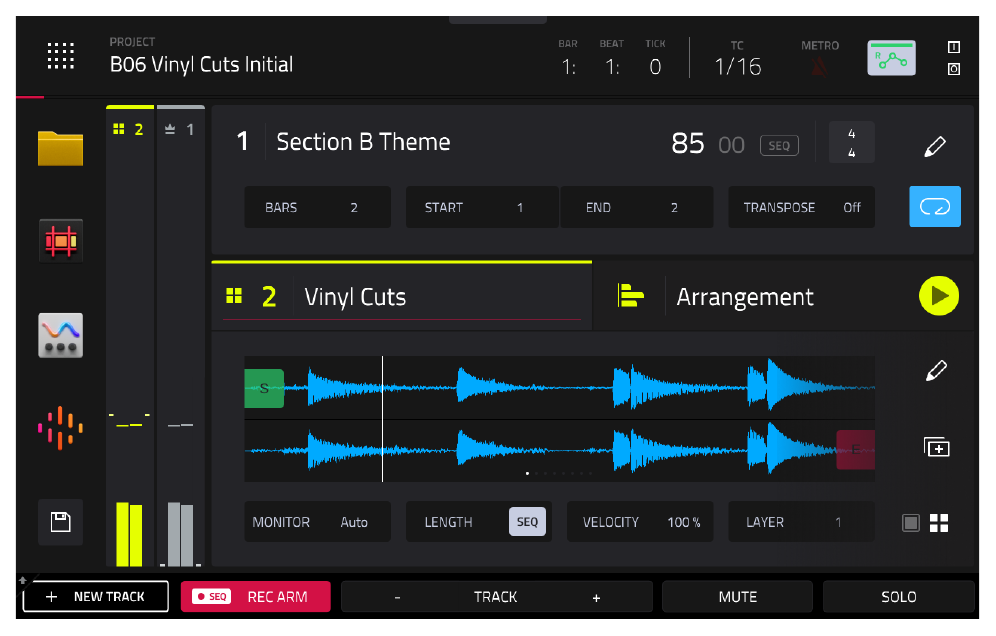The height and width of the screenshot is (636, 996).
Task: Select the previous track with minus
Action: pos(398,597)
